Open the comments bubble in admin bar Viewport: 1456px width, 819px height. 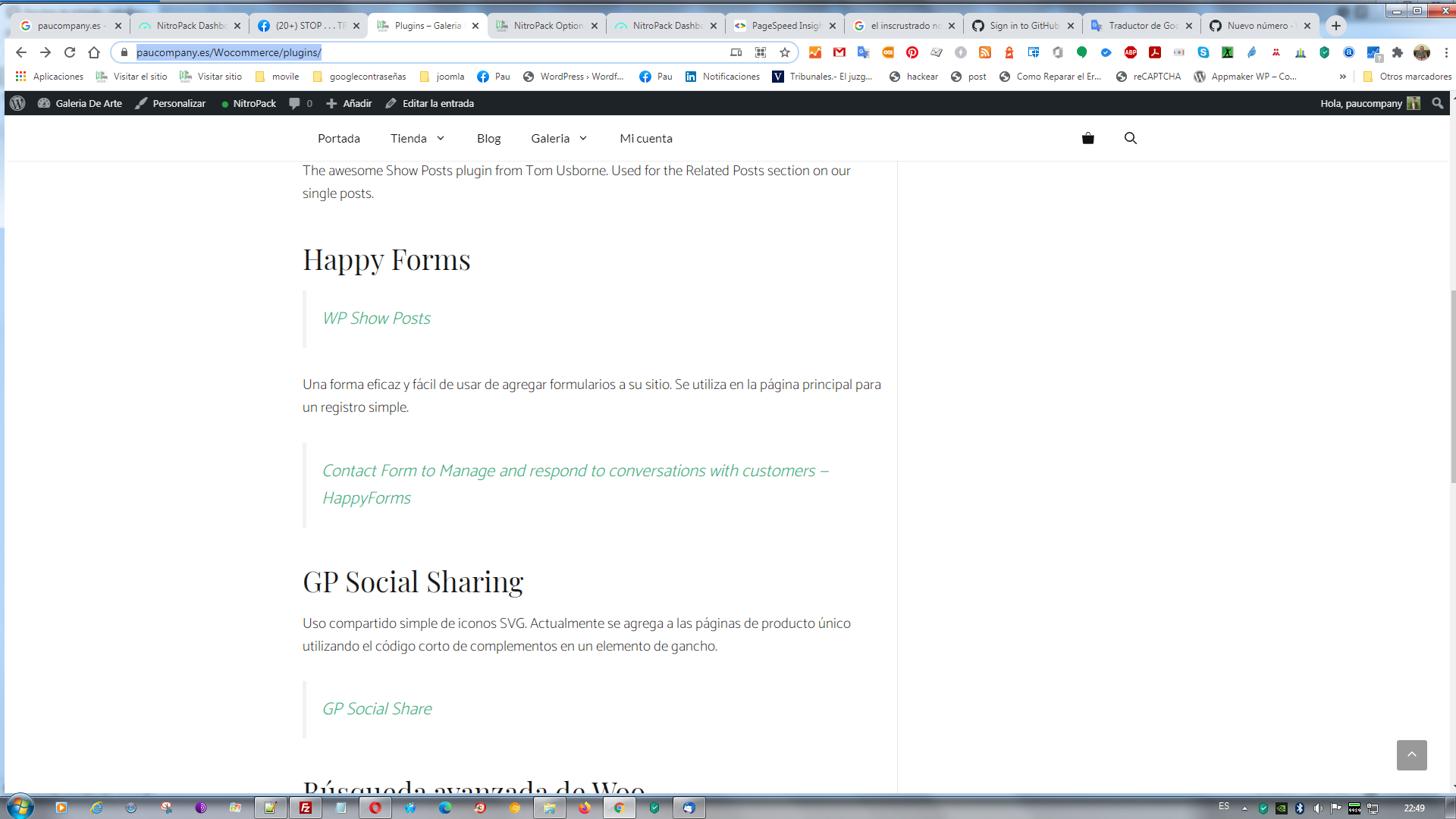point(300,103)
